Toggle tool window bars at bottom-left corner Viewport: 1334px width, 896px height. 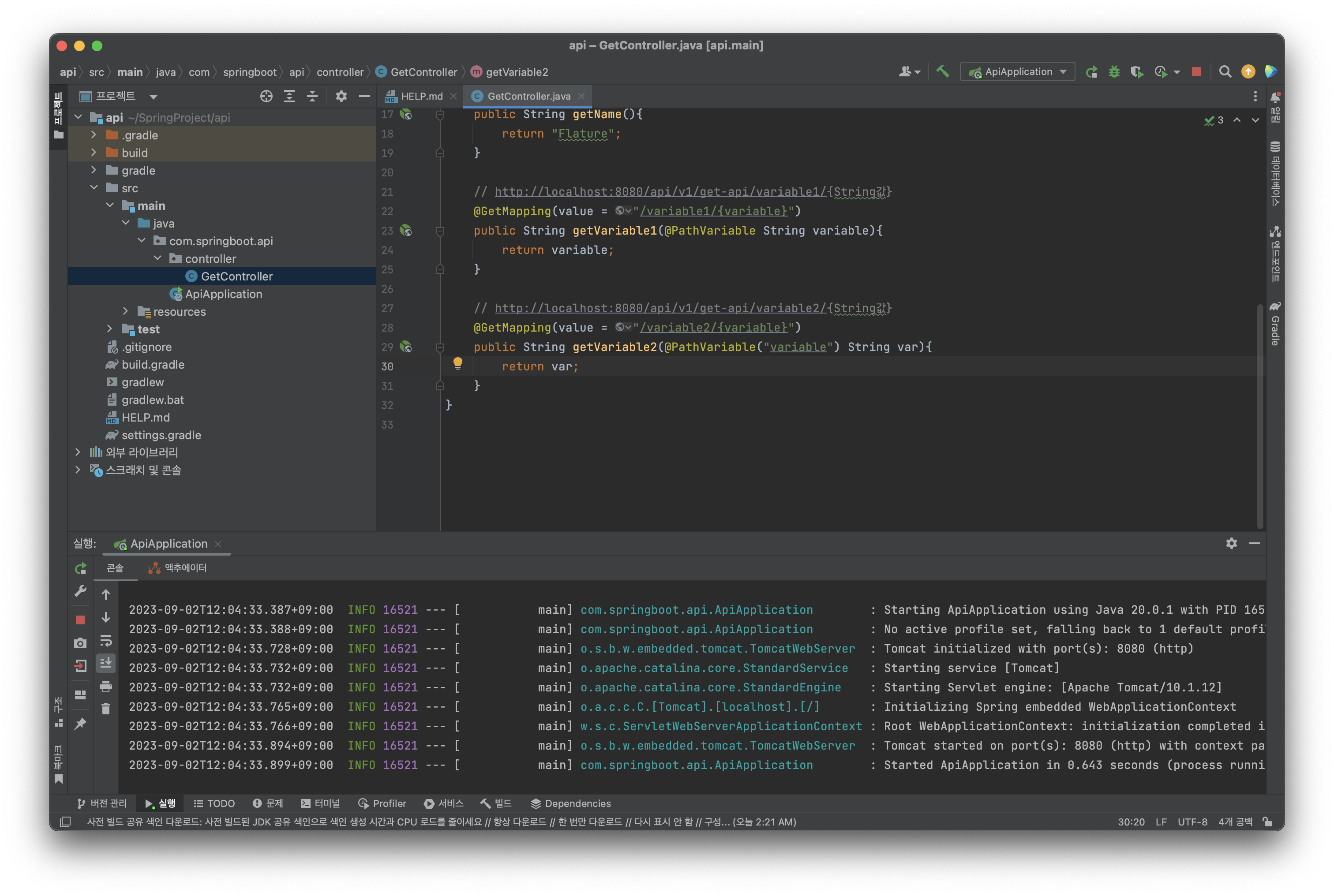(x=66, y=822)
